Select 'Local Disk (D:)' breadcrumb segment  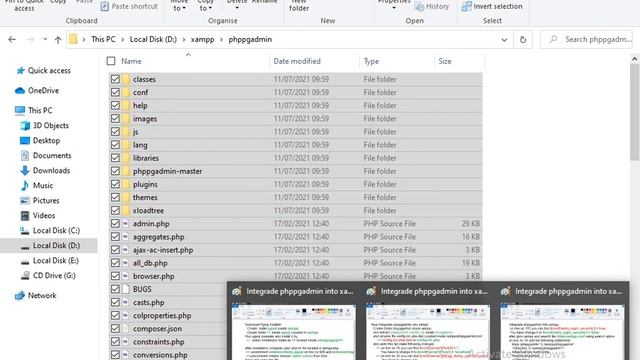coord(153,40)
